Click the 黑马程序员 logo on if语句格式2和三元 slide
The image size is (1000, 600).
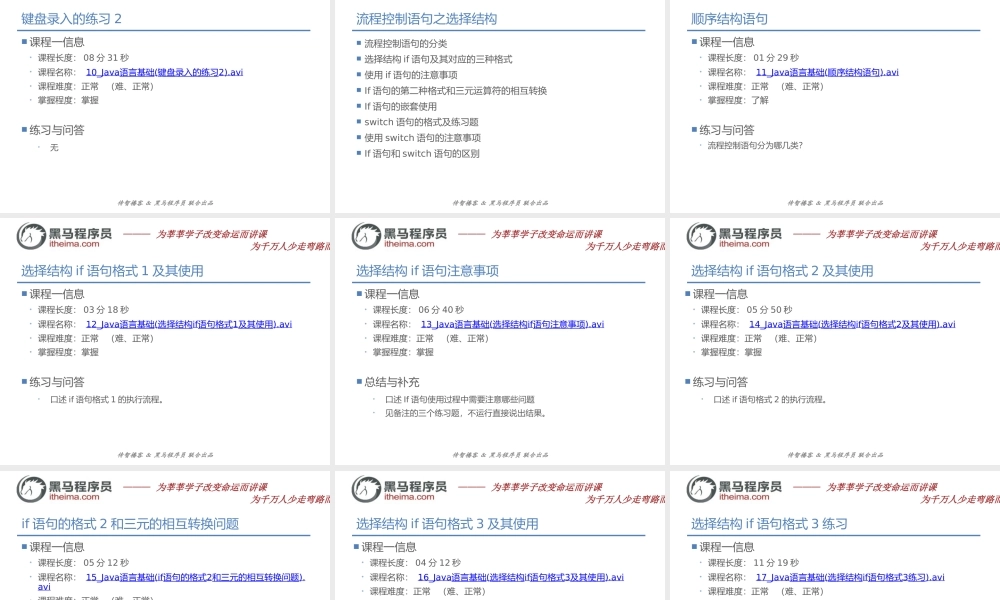(30, 489)
